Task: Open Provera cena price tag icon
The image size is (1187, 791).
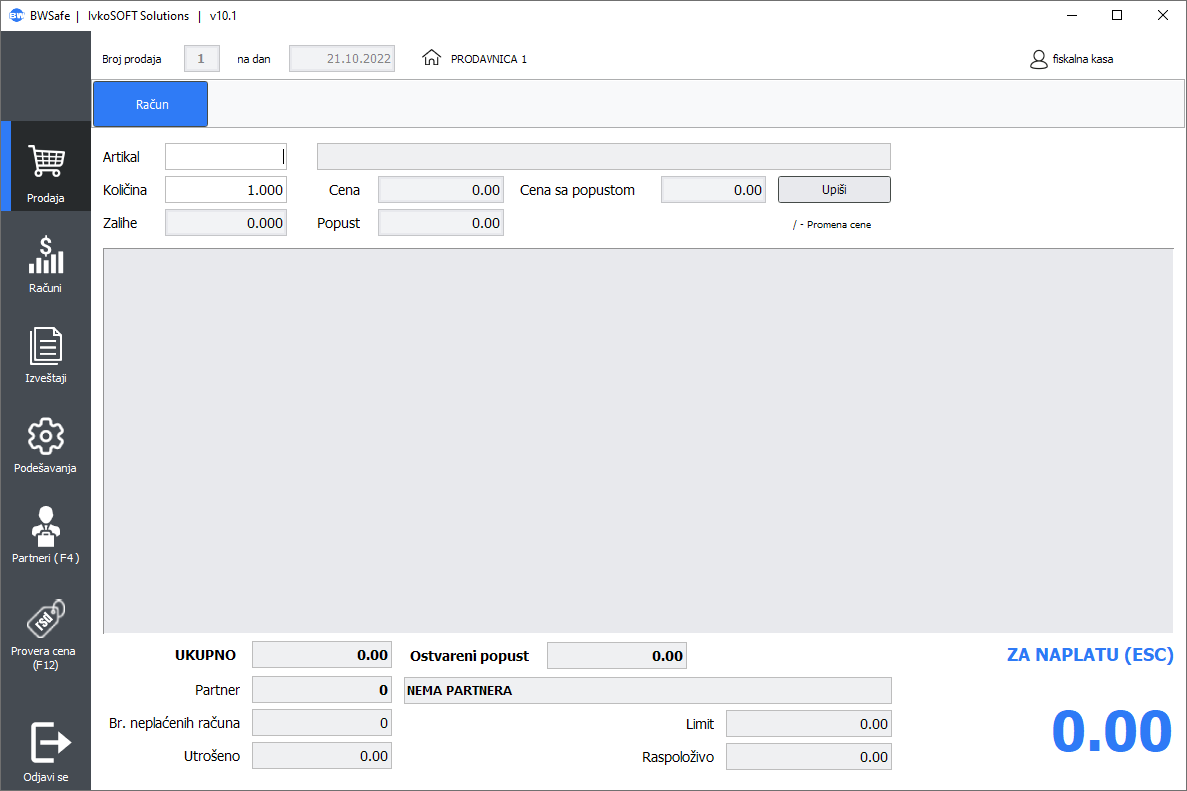Action: click(46, 617)
